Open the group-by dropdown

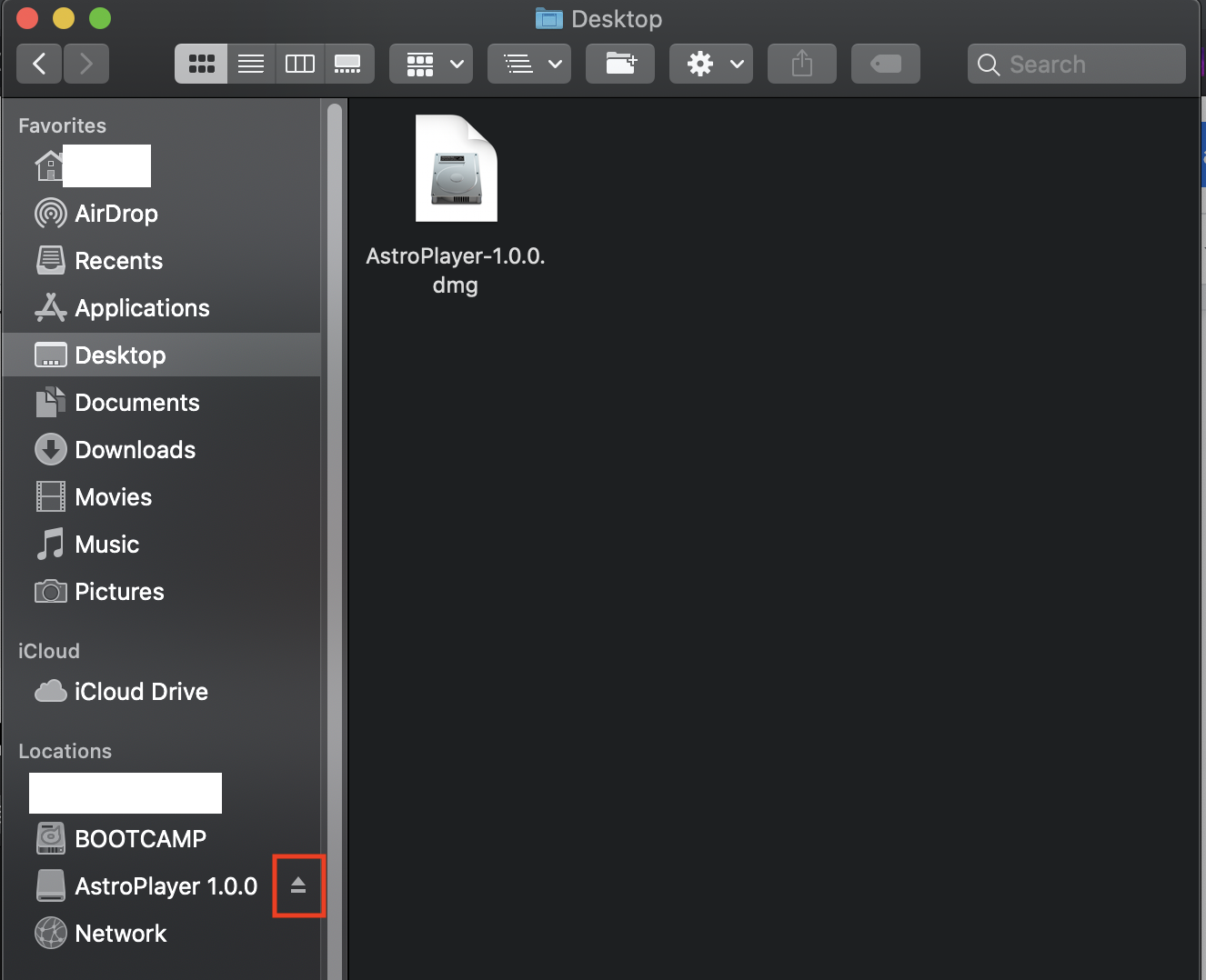(431, 64)
